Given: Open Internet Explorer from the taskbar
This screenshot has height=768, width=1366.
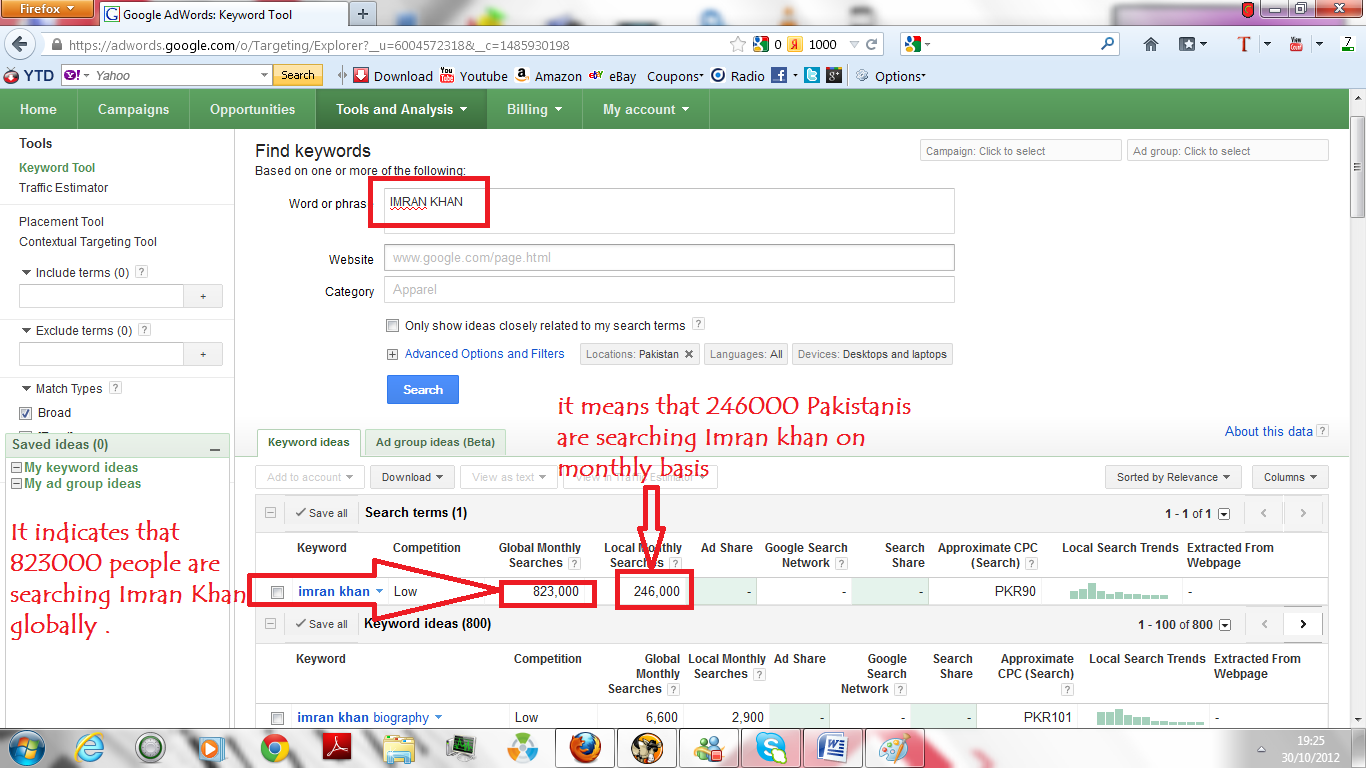Looking at the screenshot, I should pyautogui.click(x=90, y=747).
